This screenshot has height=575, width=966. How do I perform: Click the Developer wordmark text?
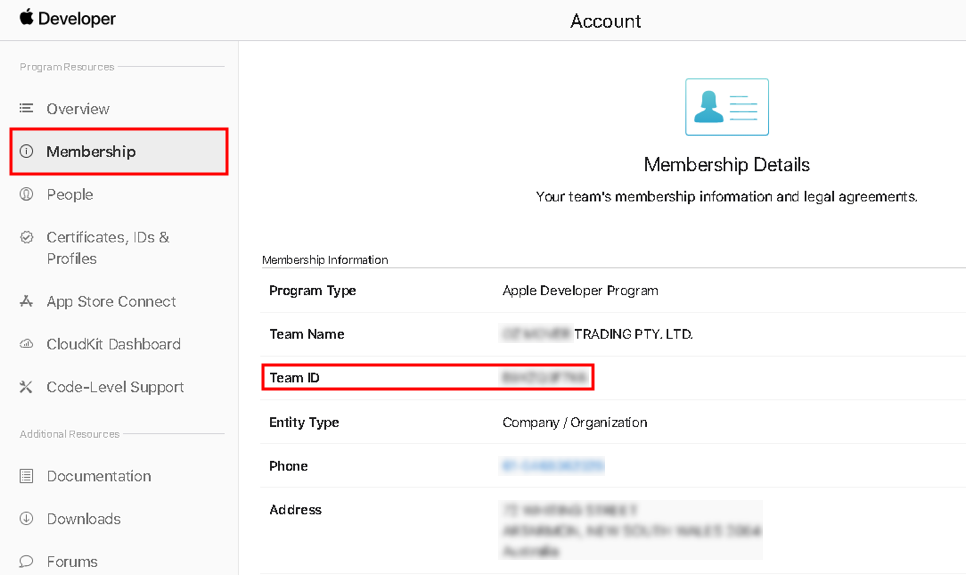(77, 18)
